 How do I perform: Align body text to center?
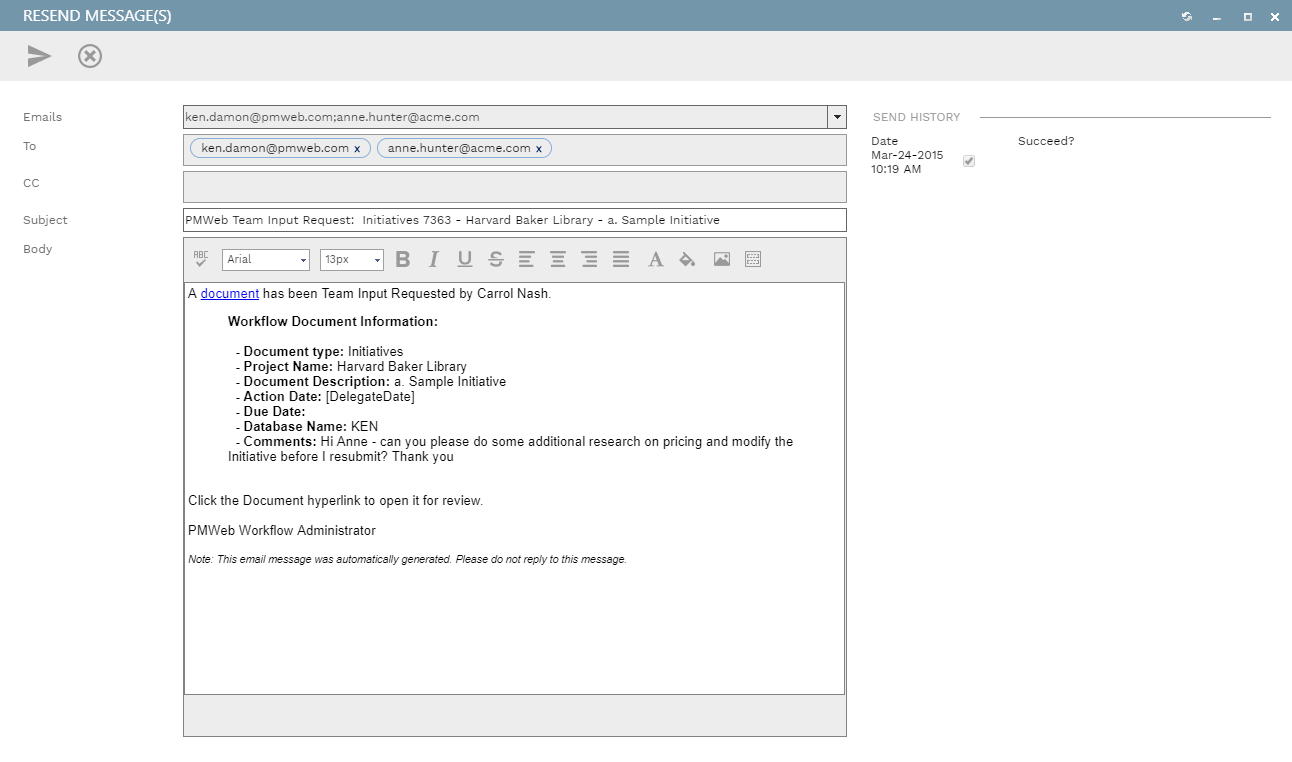coord(558,260)
